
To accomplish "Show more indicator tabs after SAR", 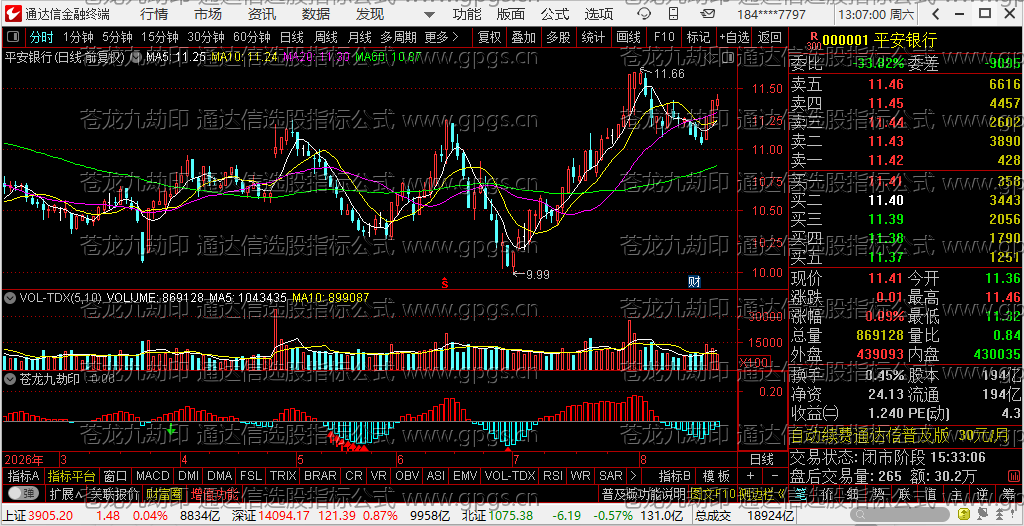I will tap(632, 476).
